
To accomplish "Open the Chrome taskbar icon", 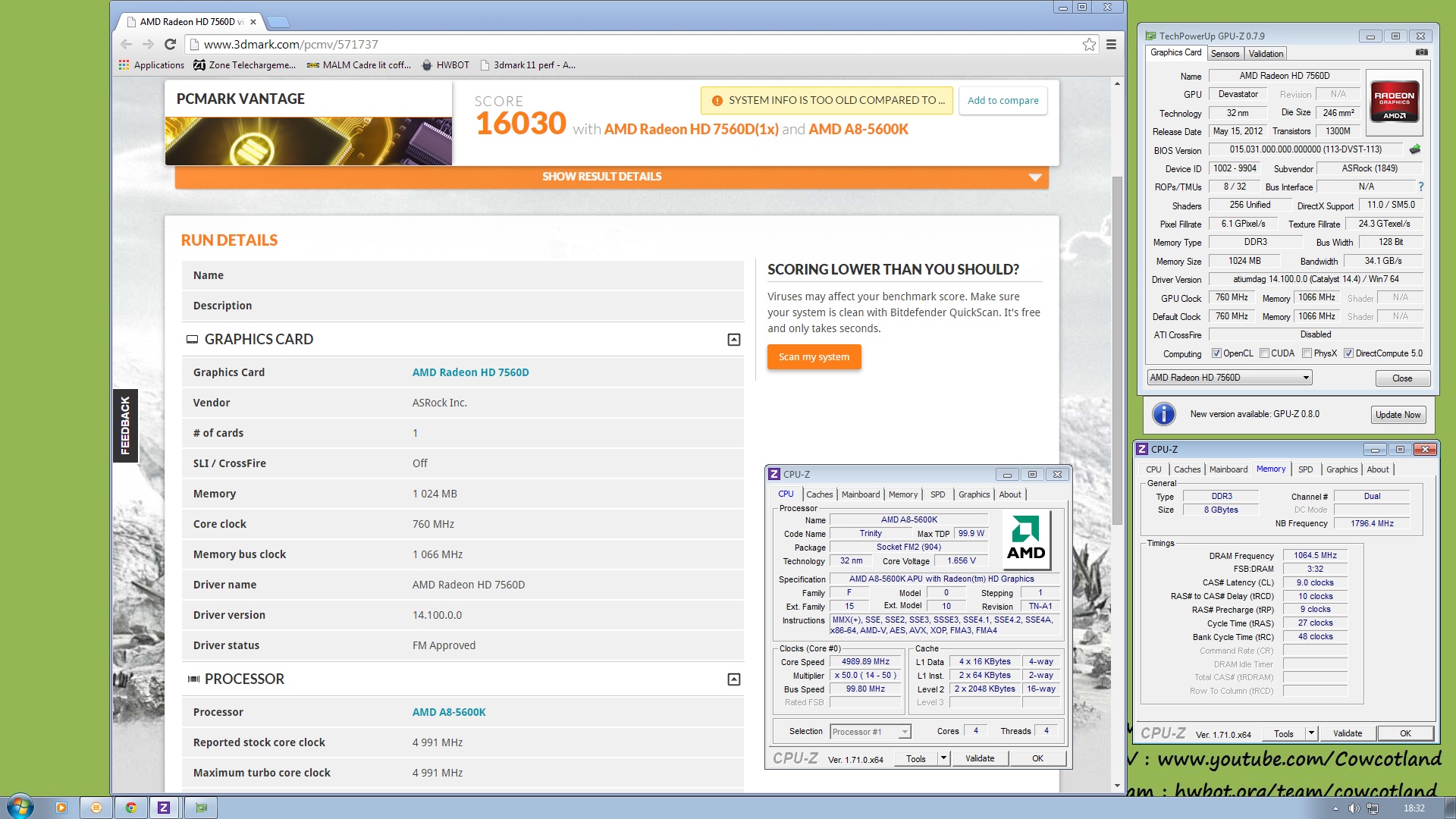I will coord(130,808).
